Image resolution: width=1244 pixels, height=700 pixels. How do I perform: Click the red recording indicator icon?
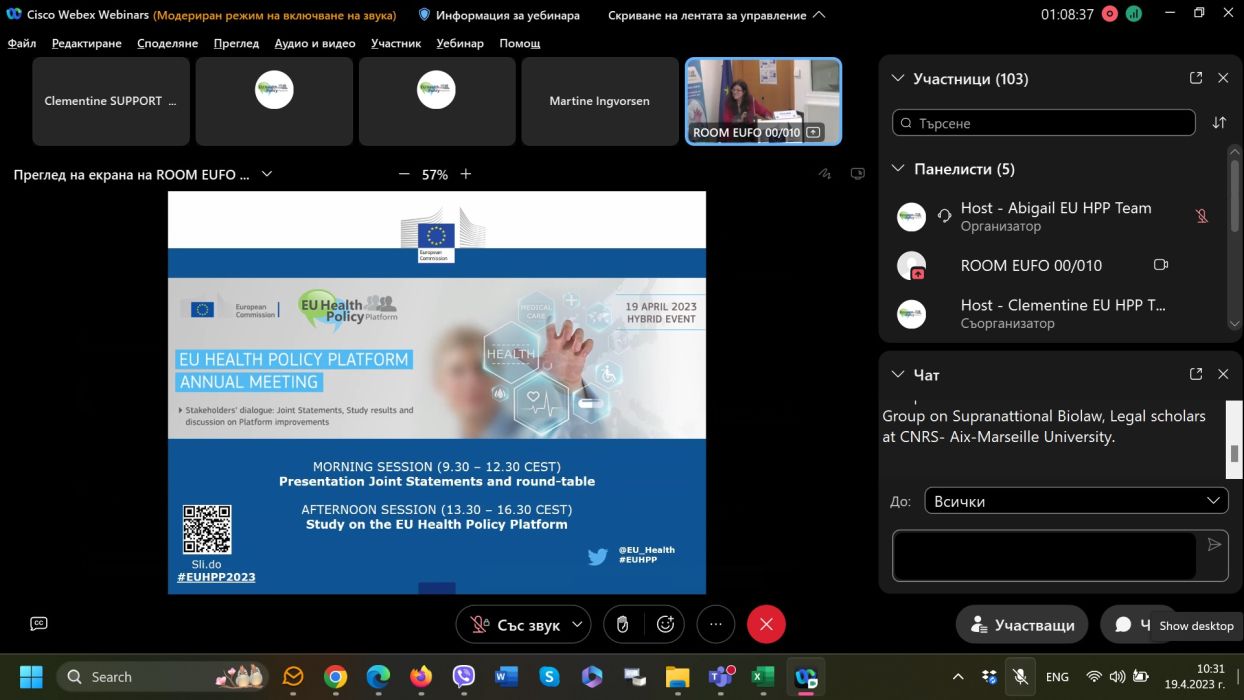pyautogui.click(x=1109, y=14)
